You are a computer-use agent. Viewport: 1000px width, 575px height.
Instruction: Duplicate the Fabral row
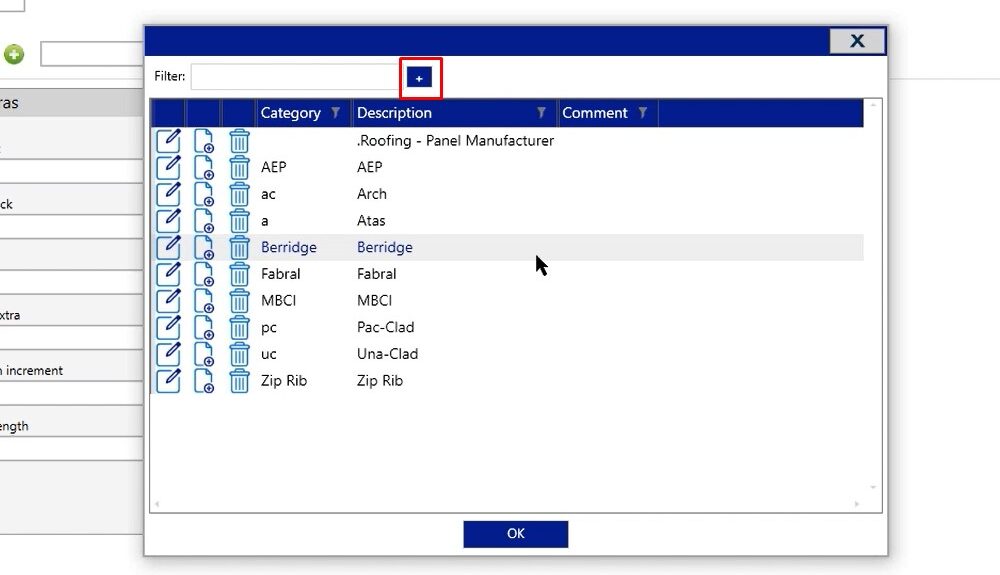[204, 275]
